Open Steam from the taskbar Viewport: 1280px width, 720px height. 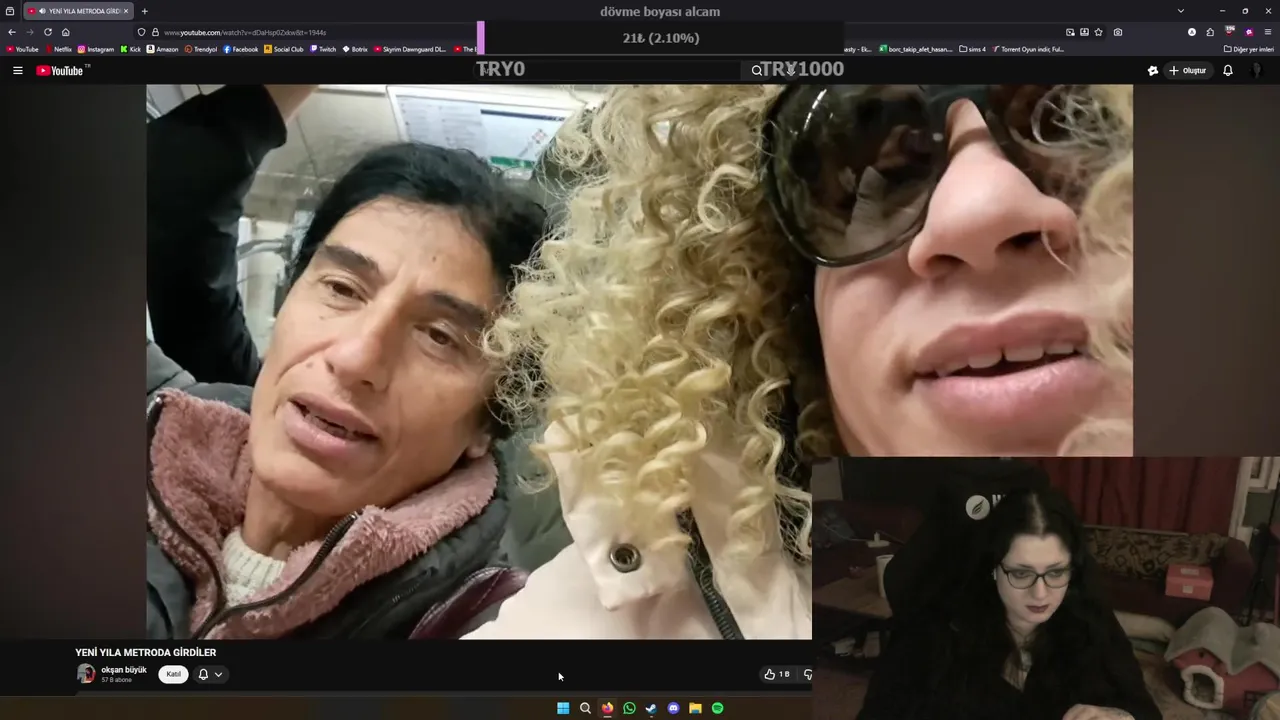pos(651,708)
